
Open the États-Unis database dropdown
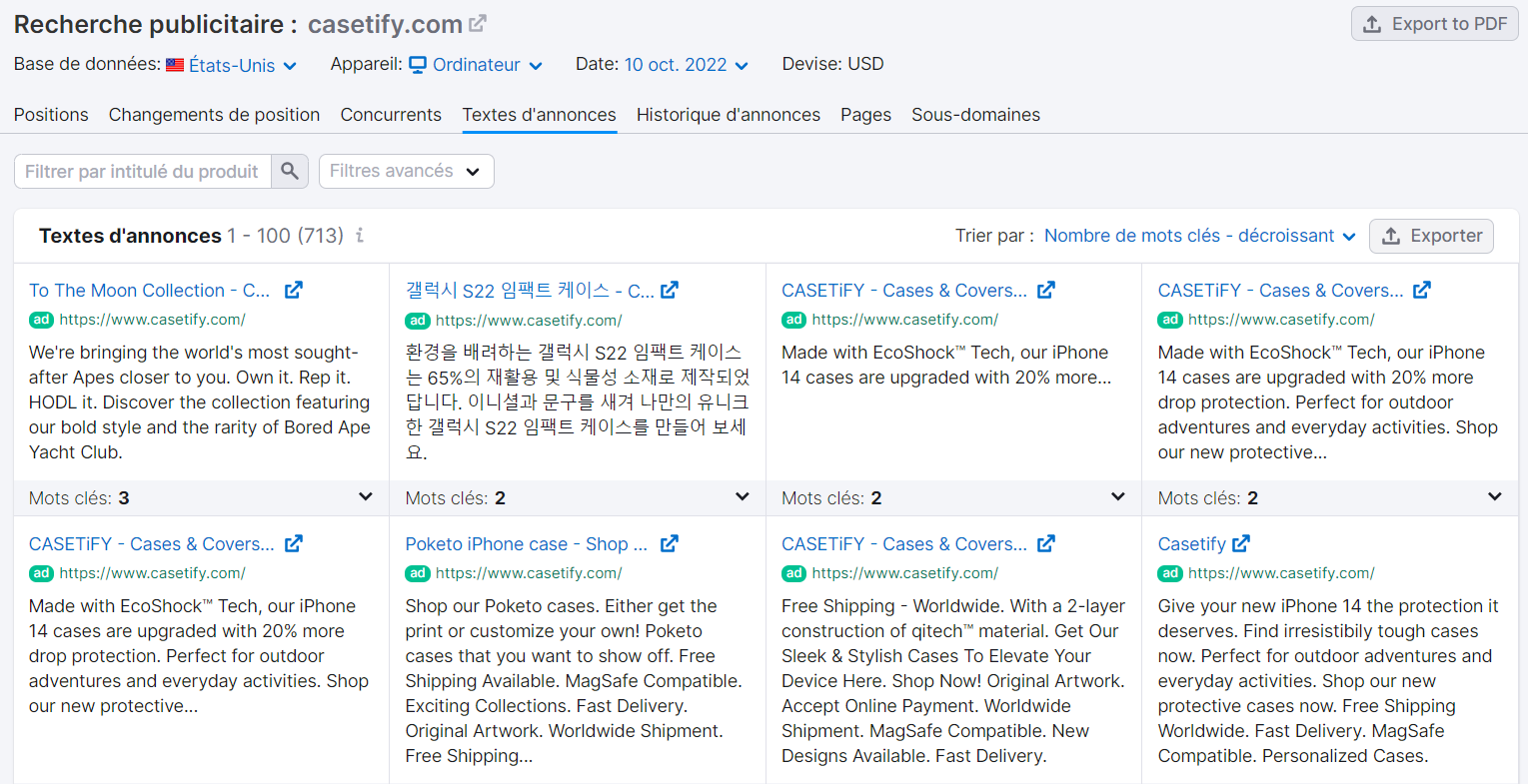tap(243, 65)
